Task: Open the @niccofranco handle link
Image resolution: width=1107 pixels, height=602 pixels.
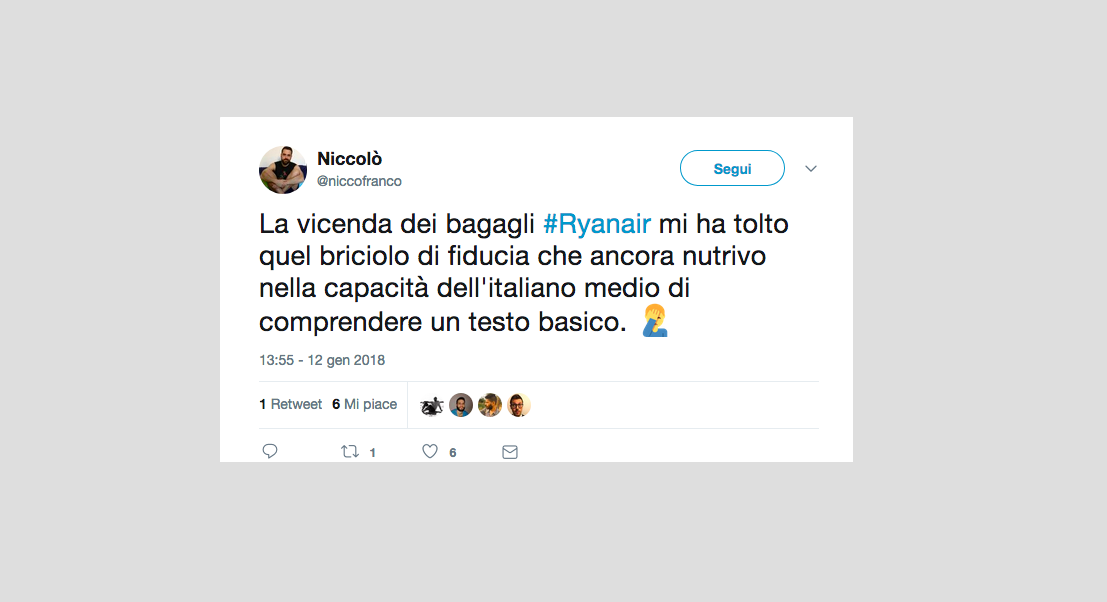Action: [x=359, y=181]
